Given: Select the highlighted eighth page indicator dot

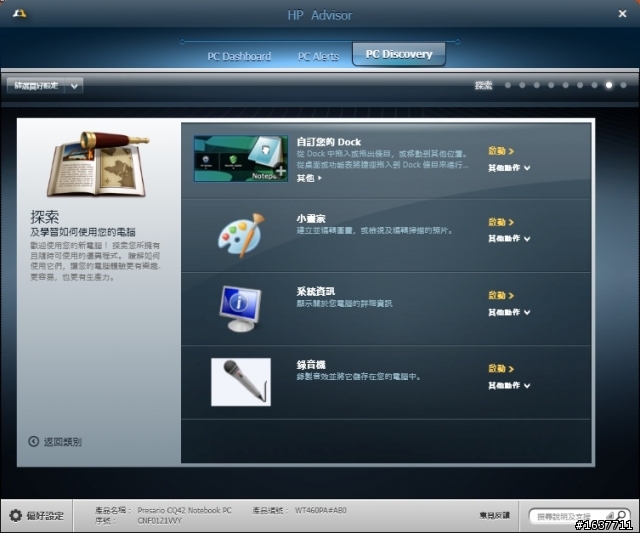Looking at the screenshot, I should [609, 85].
